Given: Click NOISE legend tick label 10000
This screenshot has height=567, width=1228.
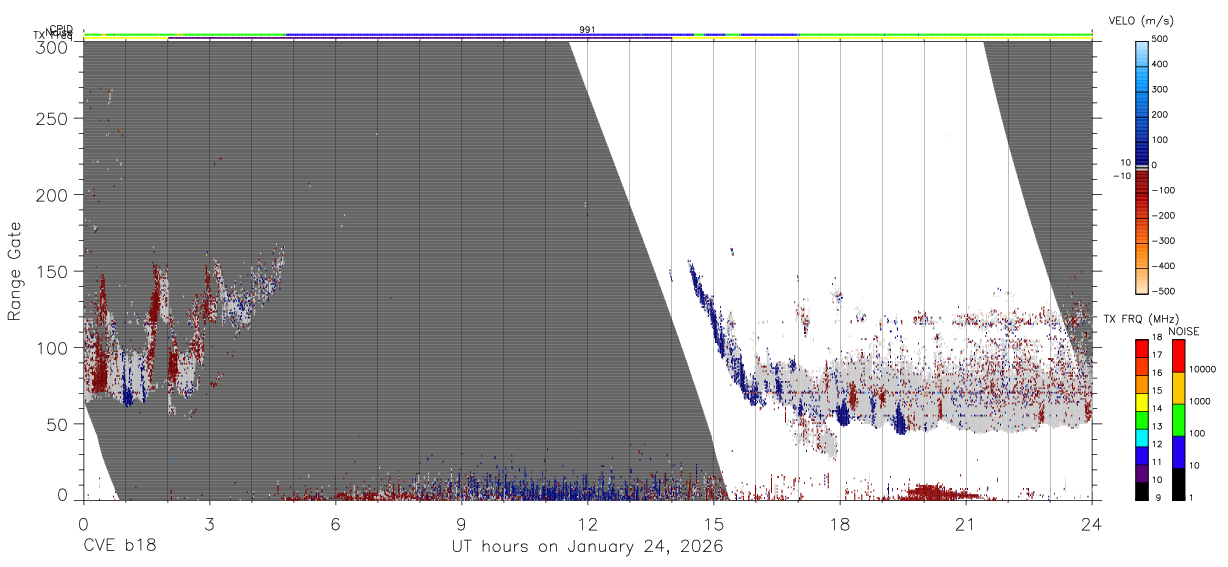Looking at the screenshot, I should [x=1203, y=369].
